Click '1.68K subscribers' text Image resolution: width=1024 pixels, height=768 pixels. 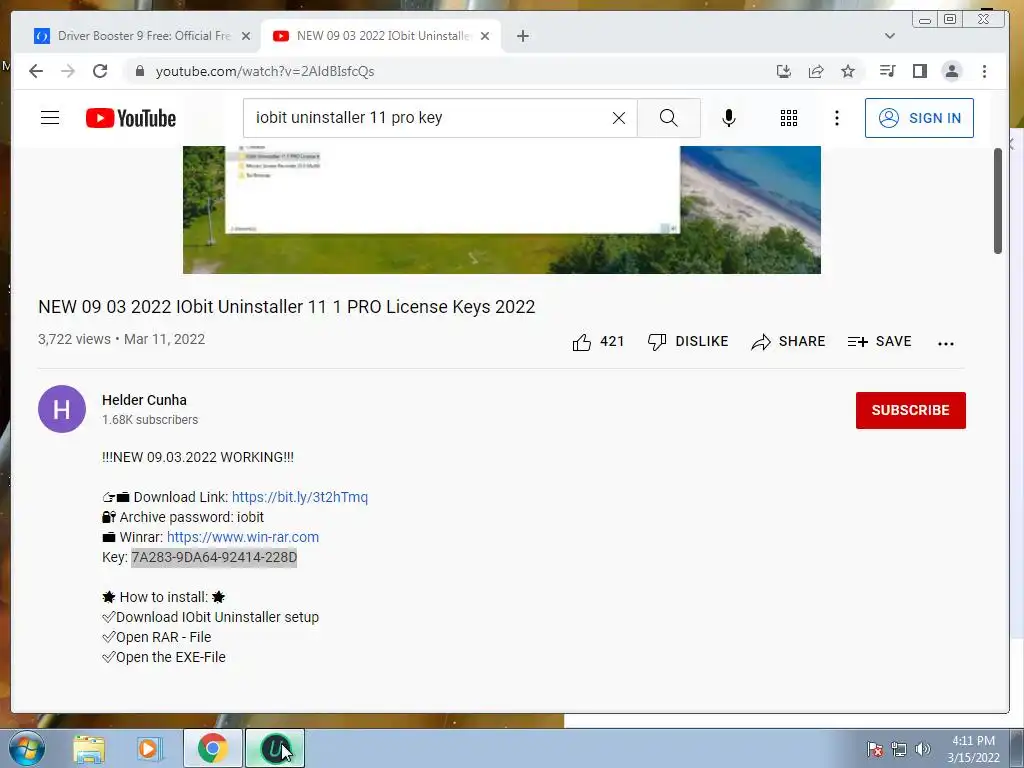point(150,420)
